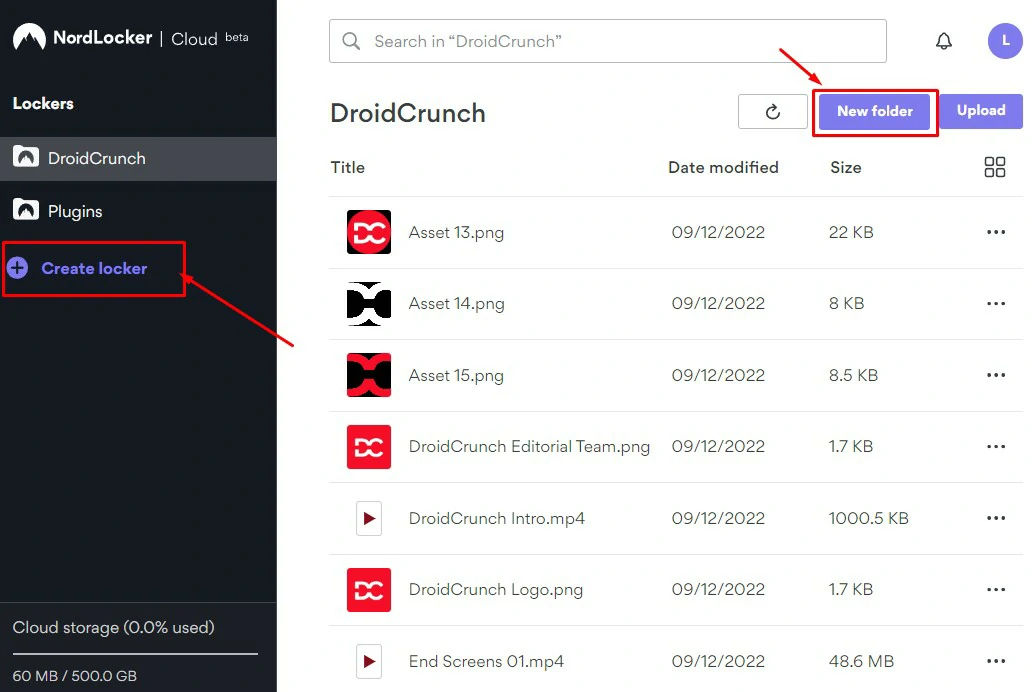Click the plus icon beside Create locker
The height and width of the screenshot is (692, 1036).
pos(18,268)
